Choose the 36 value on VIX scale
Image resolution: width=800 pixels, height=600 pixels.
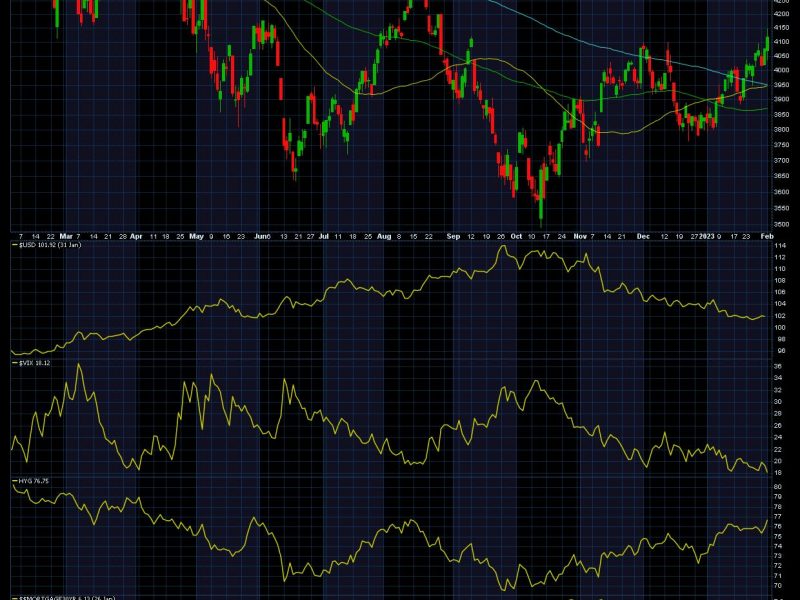778,366
